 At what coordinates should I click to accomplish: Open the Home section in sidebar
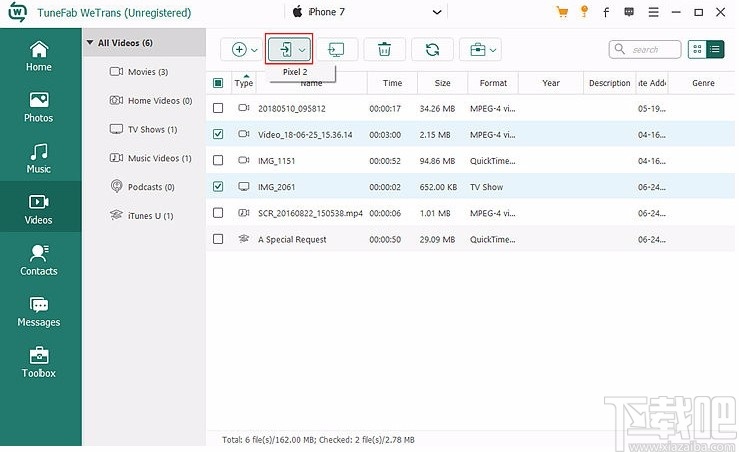click(x=39, y=56)
